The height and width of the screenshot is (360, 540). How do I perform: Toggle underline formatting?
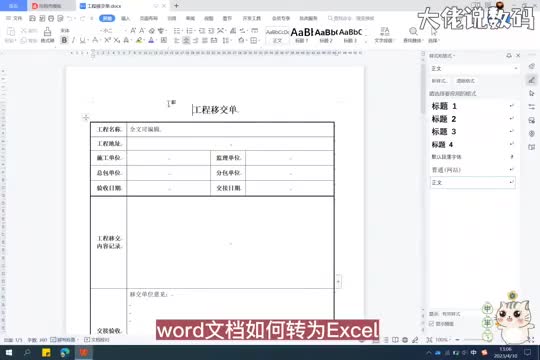tap(83, 40)
